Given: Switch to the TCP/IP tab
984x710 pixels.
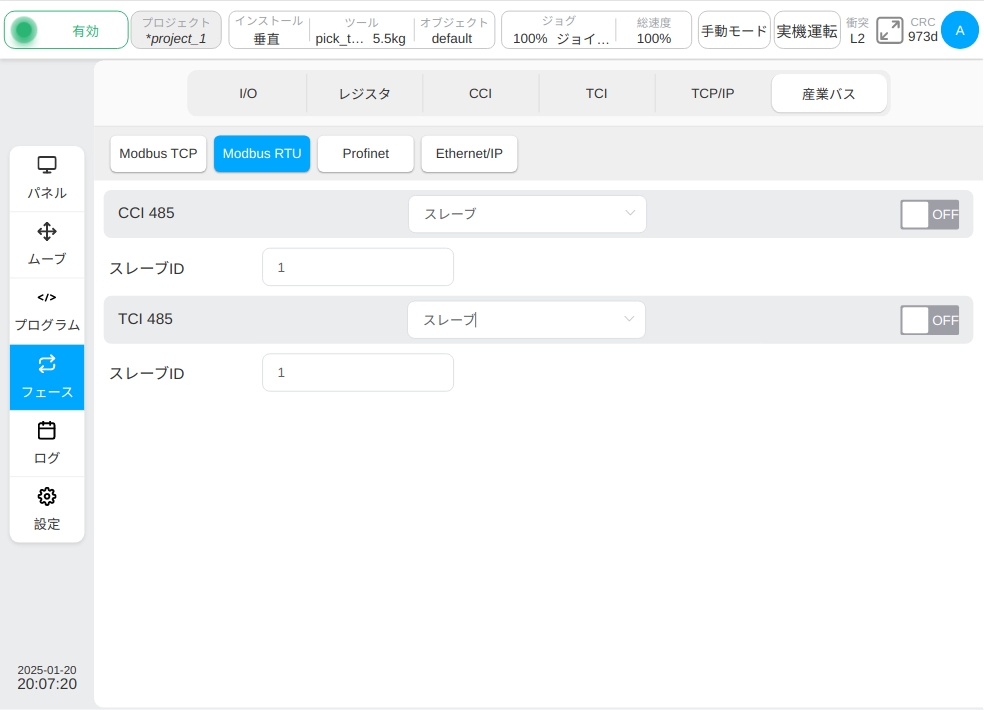Looking at the screenshot, I should pos(713,94).
